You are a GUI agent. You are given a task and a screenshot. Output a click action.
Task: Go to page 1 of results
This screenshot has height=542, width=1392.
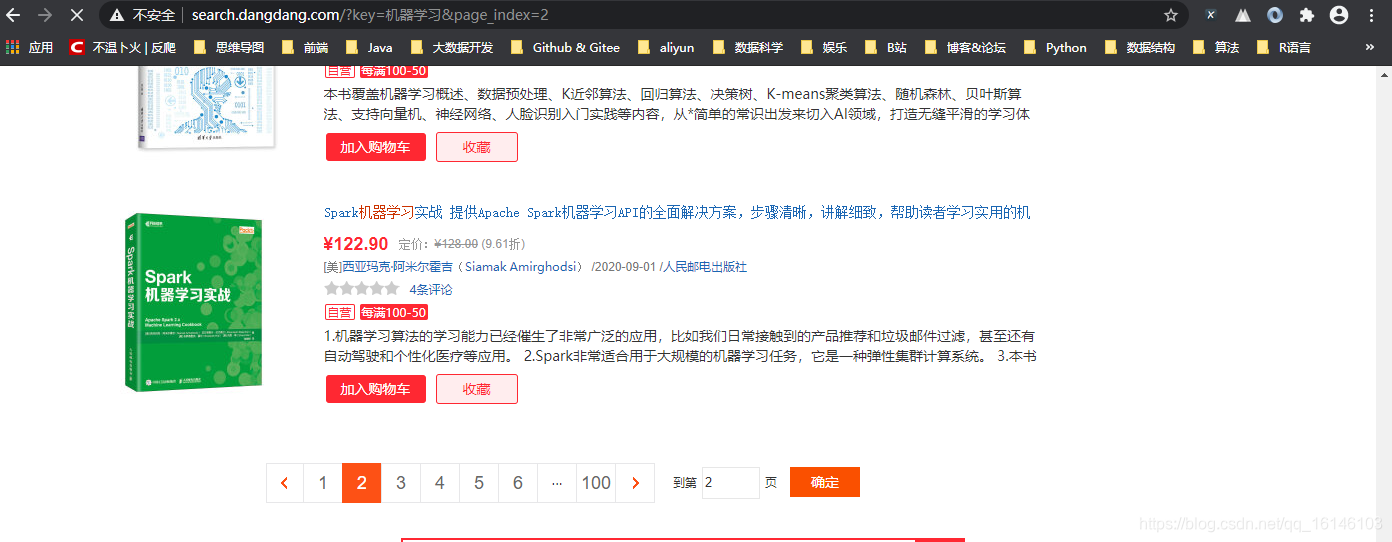coord(323,483)
